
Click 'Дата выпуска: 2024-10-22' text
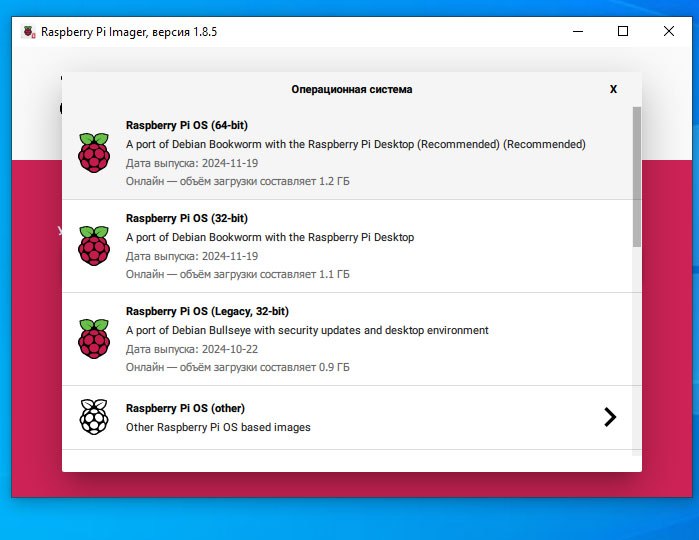(x=192, y=349)
